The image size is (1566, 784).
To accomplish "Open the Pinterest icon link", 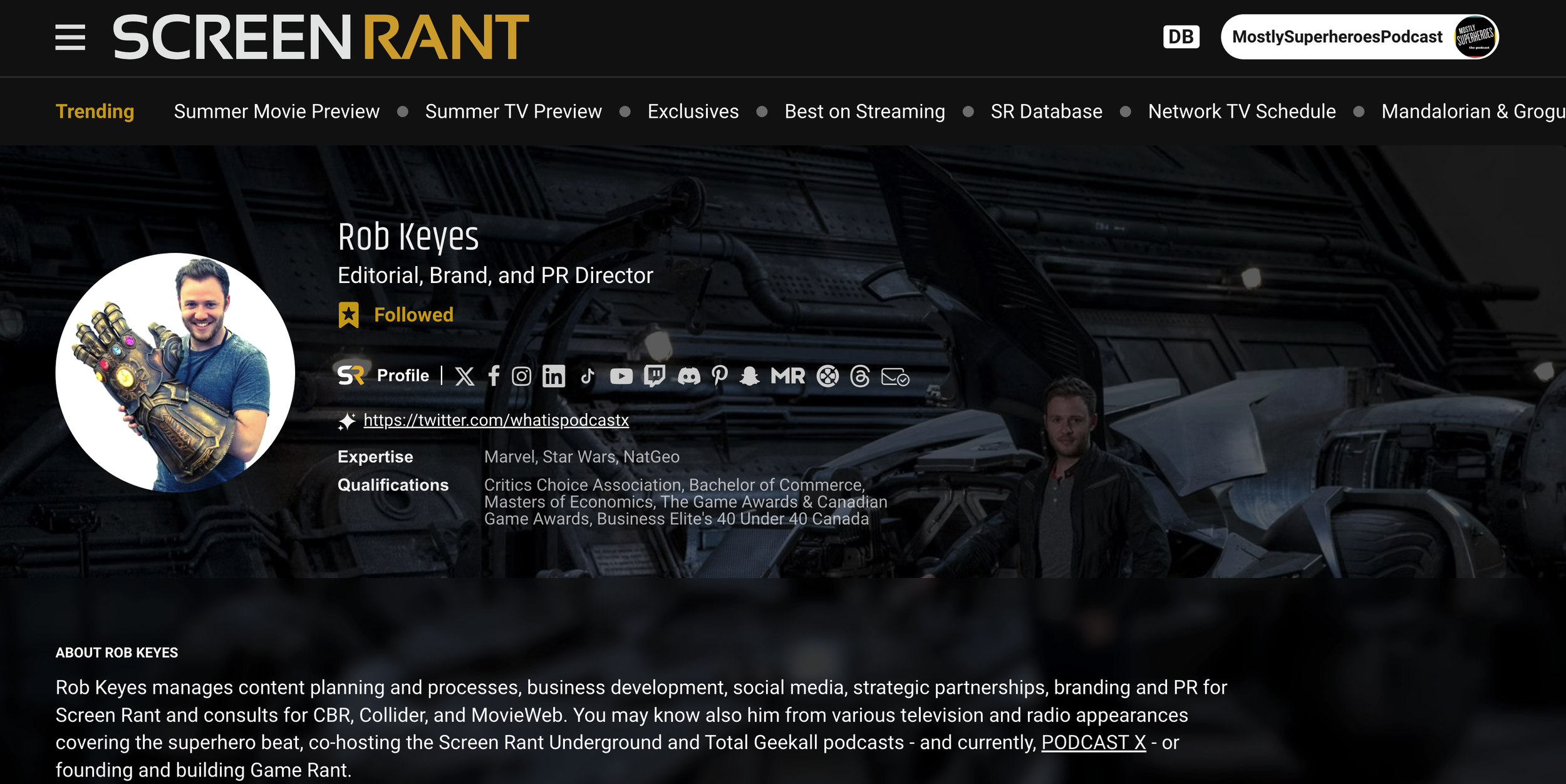I will [720, 376].
